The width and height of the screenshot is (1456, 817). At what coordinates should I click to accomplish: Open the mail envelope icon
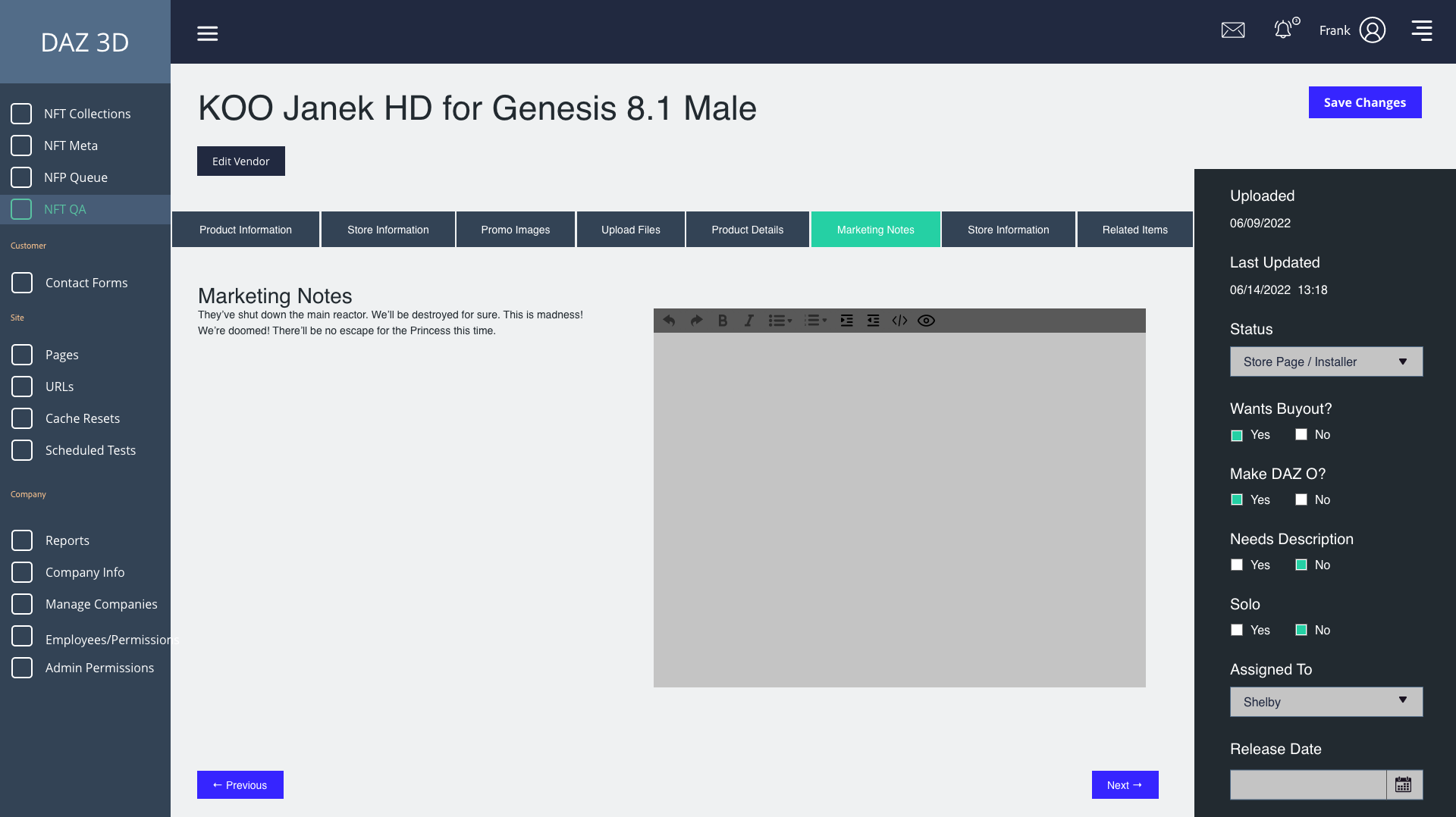tap(1233, 30)
